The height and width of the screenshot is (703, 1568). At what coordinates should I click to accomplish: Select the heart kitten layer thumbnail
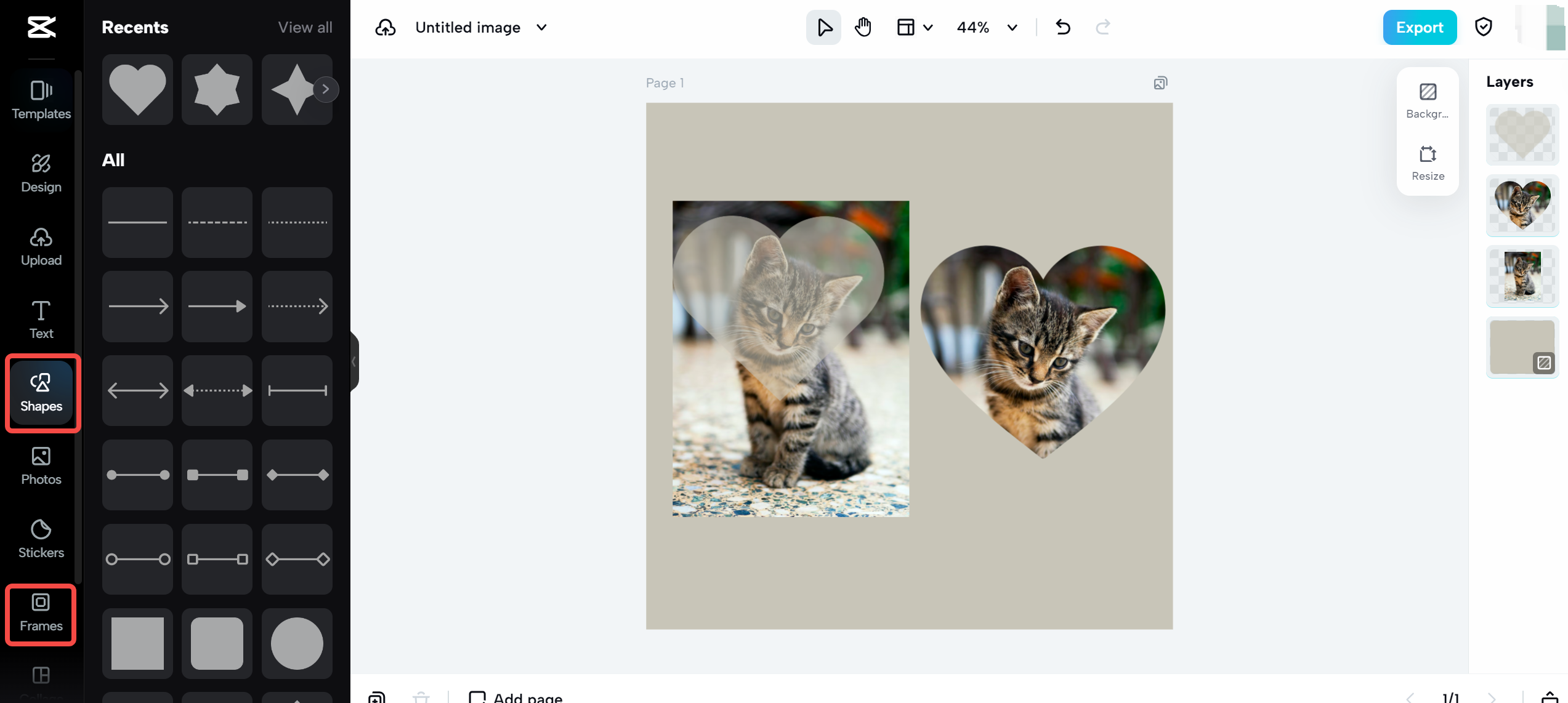pyautogui.click(x=1522, y=206)
